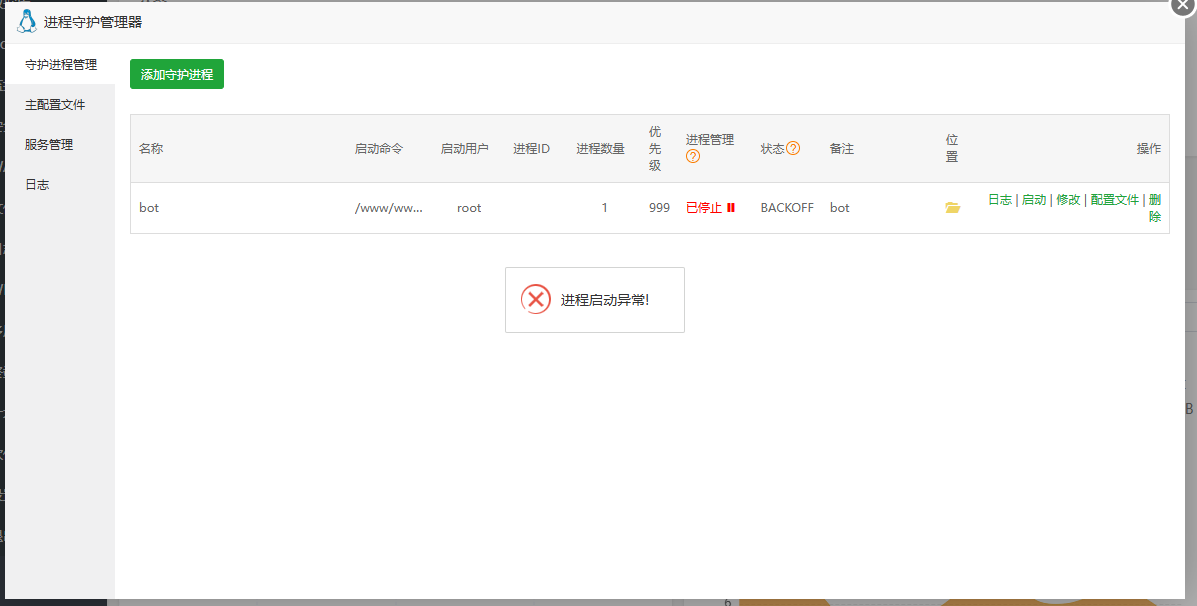This screenshot has width=1197, height=606.
Task: Close the 进程守护管理器 dialog
Action: click(1184, 5)
